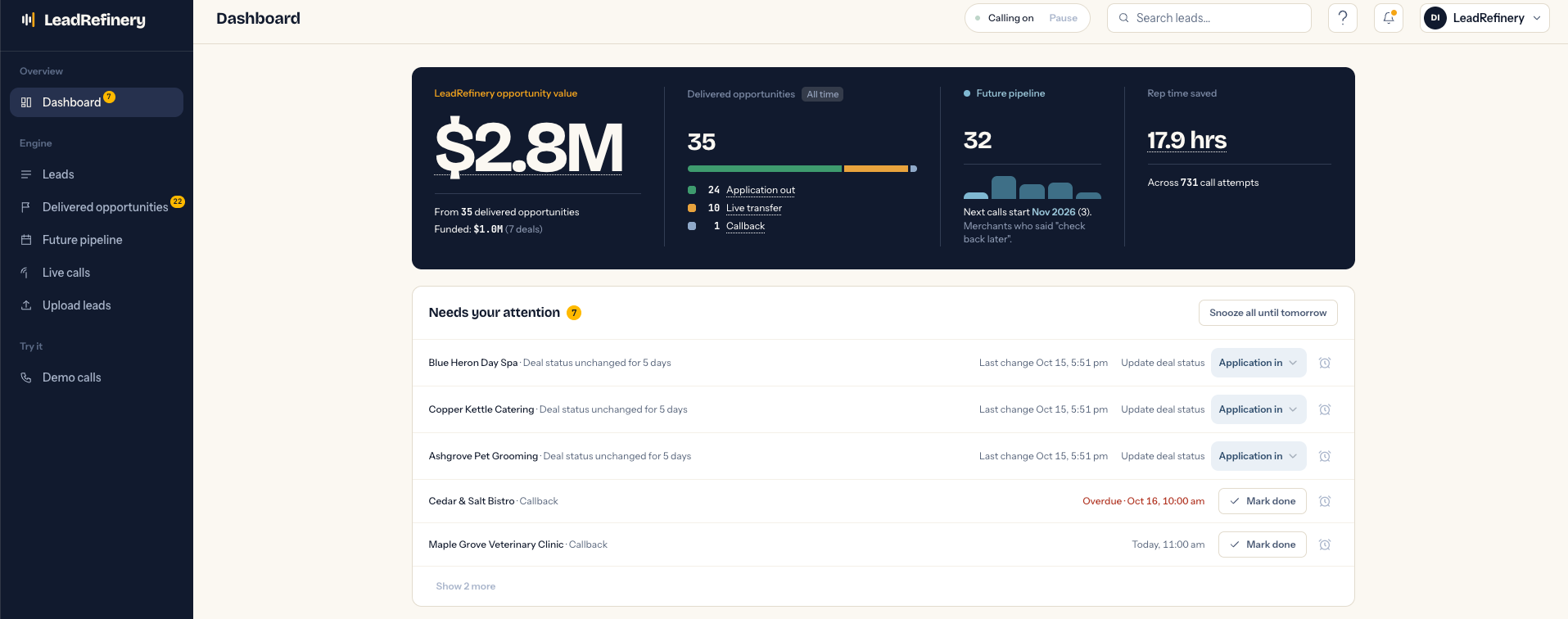
Task: Open Upload leads in the sidebar
Action: click(97, 305)
